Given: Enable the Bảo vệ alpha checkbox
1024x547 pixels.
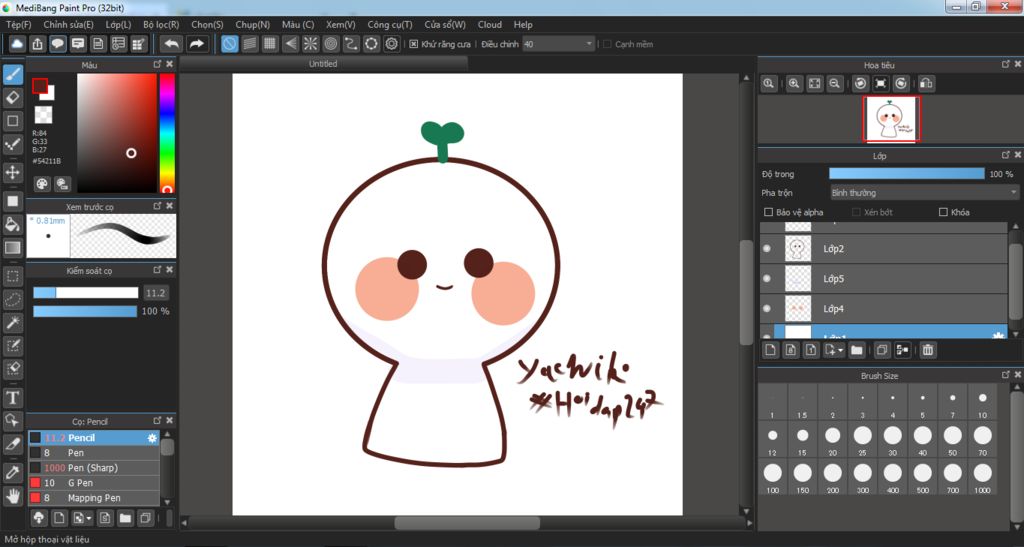Looking at the screenshot, I should click(768, 212).
